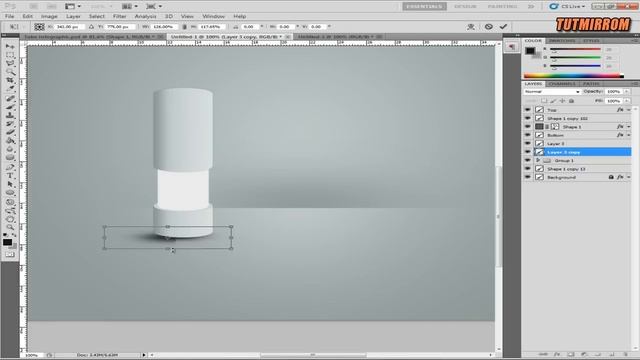Open the Arrange Documents dropdown

(130, 6)
